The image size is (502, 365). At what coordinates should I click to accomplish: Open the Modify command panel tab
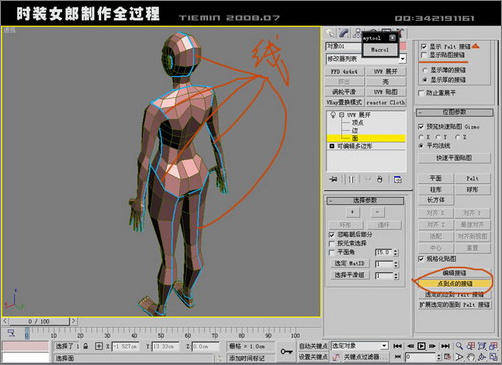[344, 33]
